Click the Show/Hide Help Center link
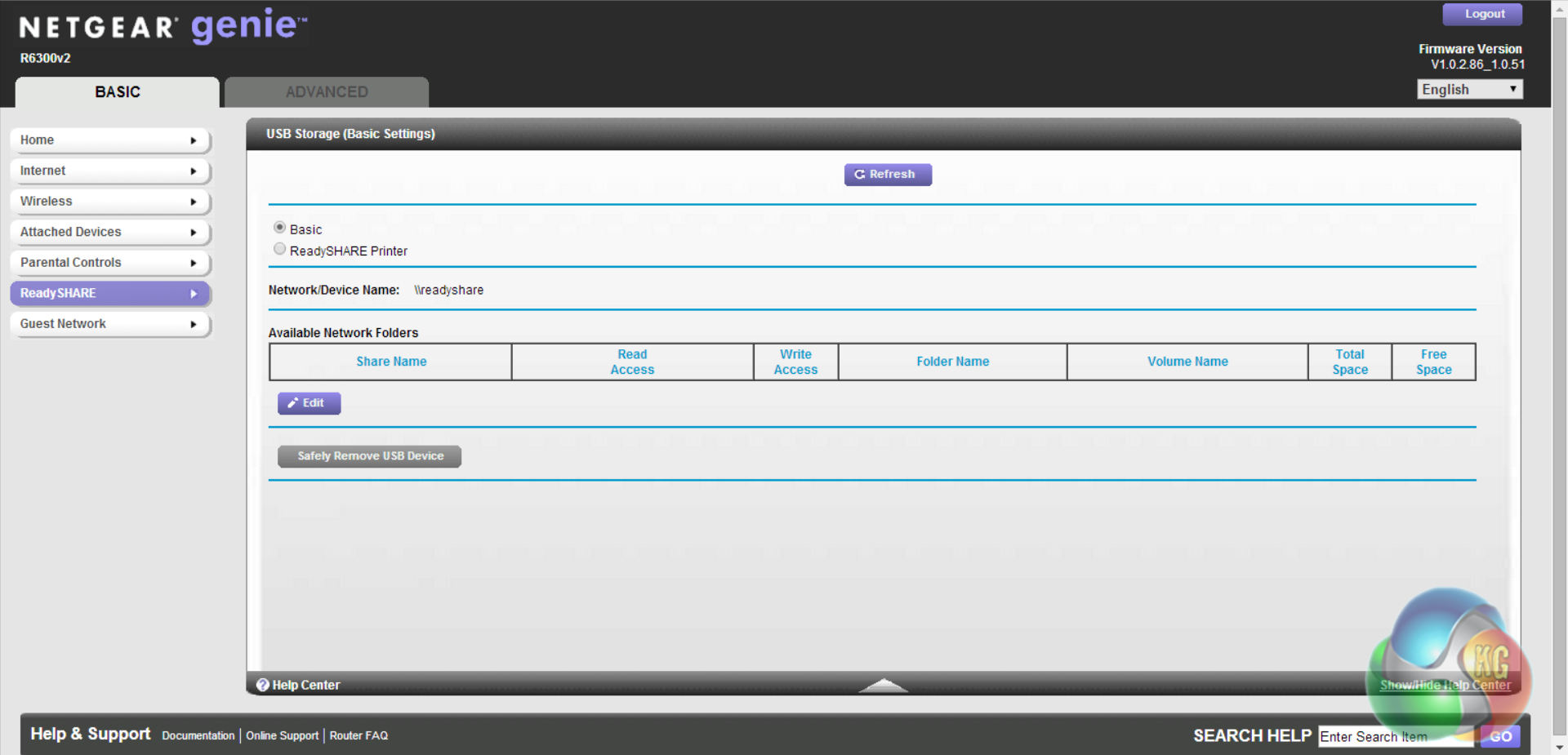The width and height of the screenshot is (1568, 755). coord(1445,685)
